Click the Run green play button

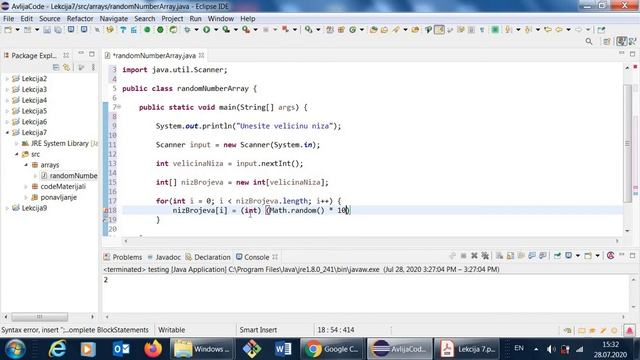(x=207, y=30)
